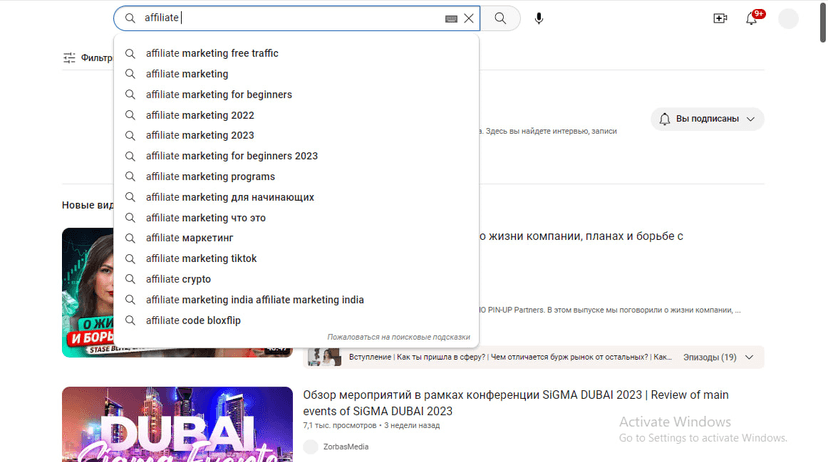This screenshot has width=828, height=462.
Task: Choose 'affiliate marketing for beginners 2023'
Action: [x=296, y=156]
